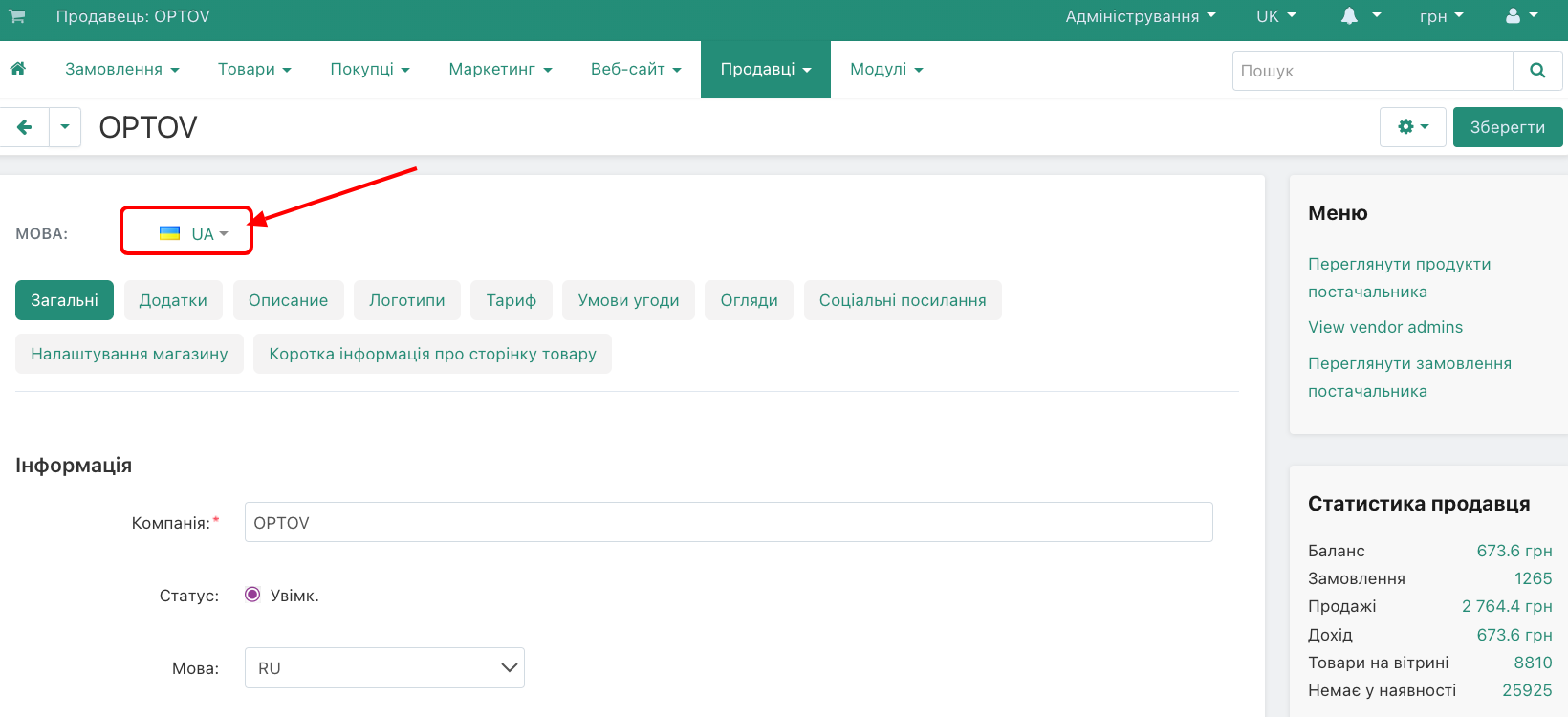Click into the Компанія text field
The image size is (1568, 717).
click(728, 523)
